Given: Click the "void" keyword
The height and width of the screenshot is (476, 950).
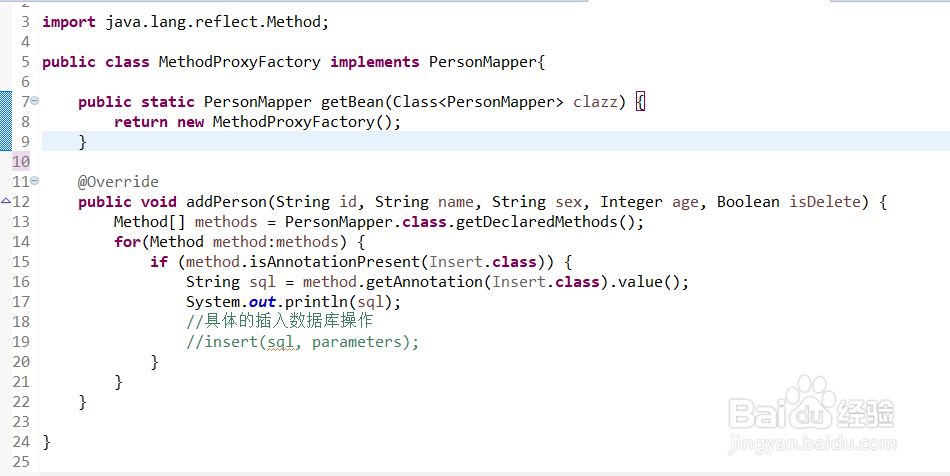Looking at the screenshot, I should pos(159,202).
